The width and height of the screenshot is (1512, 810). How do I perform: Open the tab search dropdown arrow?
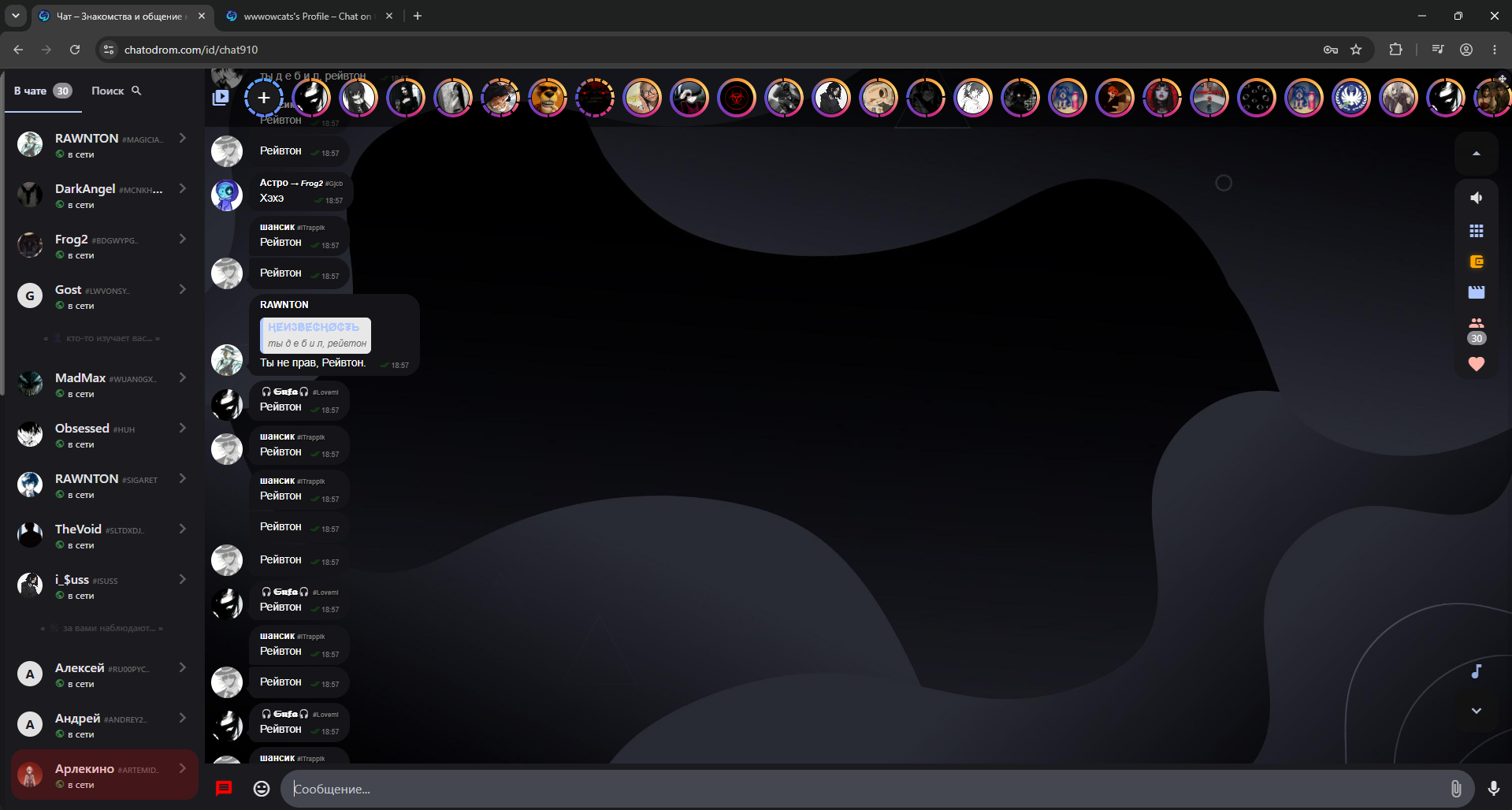pos(16,16)
